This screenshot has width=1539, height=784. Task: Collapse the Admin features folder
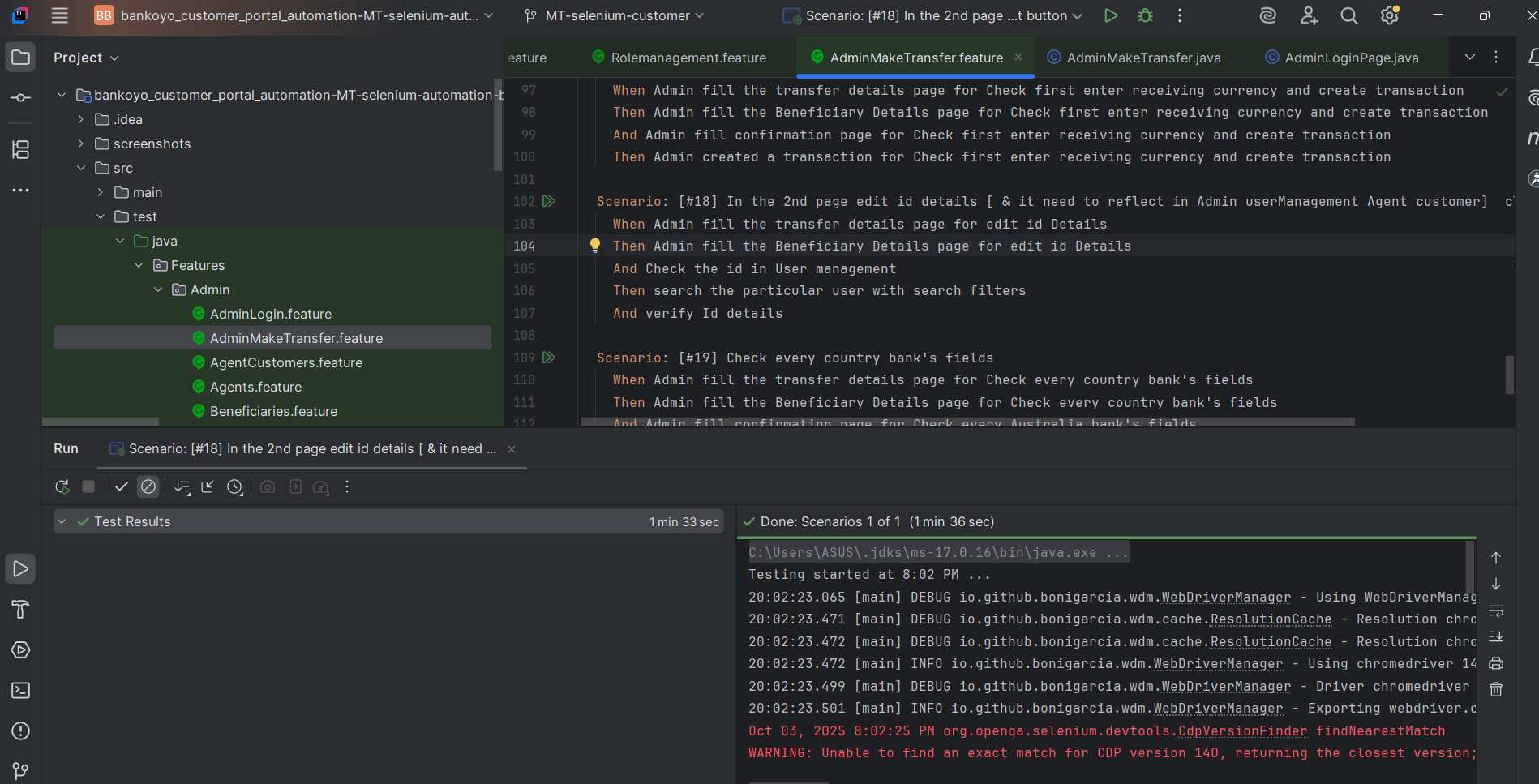pos(158,289)
